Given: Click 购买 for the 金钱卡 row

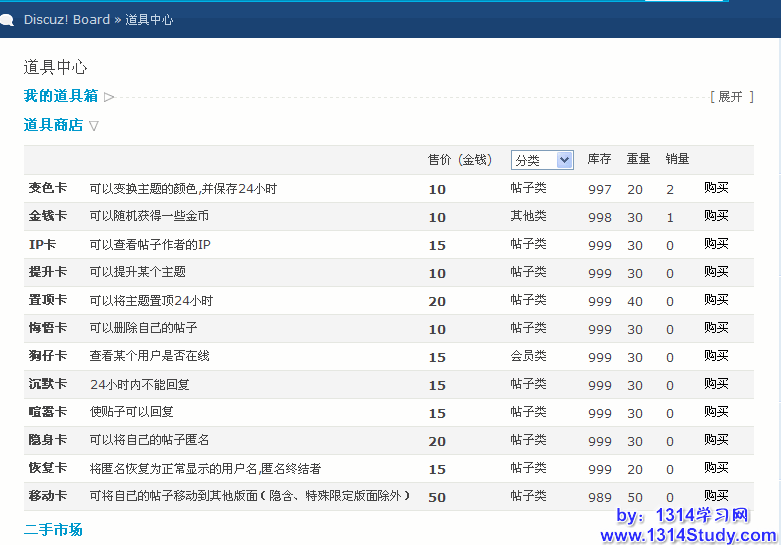Looking at the screenshot, I should 716,216.
